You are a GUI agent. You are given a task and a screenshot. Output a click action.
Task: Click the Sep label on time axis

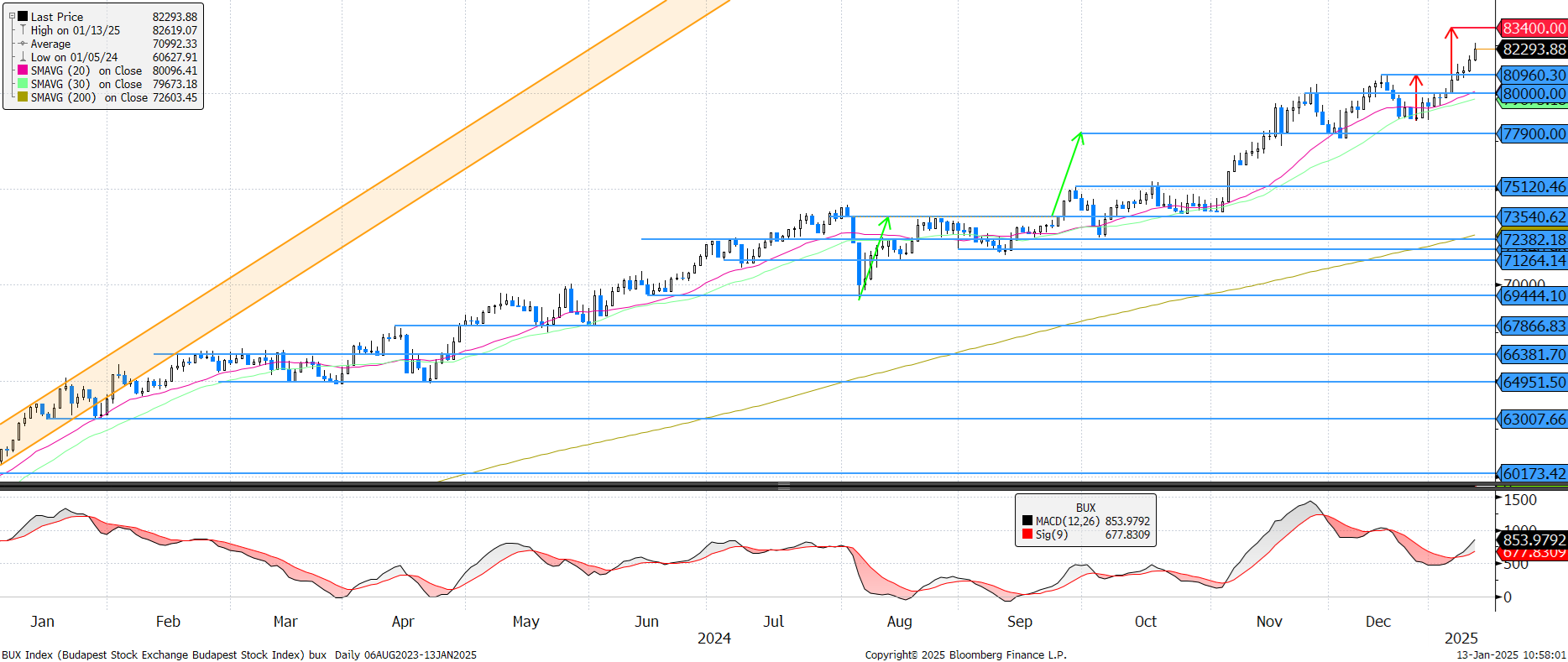coord(1019,622)
